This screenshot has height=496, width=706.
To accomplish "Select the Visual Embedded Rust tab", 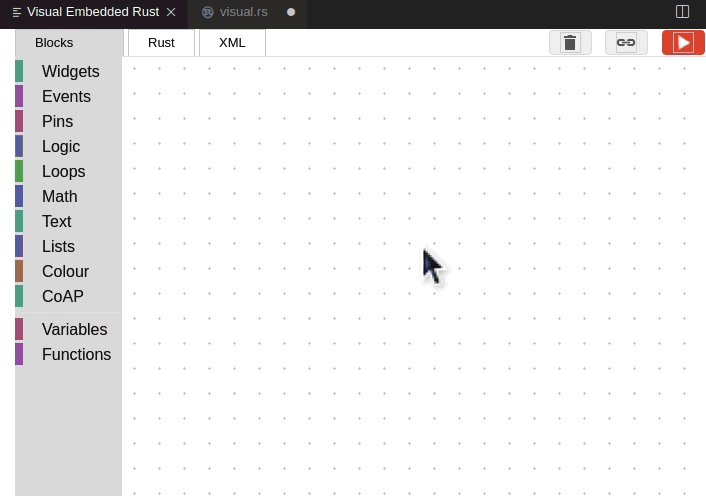I will pos(92,12).
